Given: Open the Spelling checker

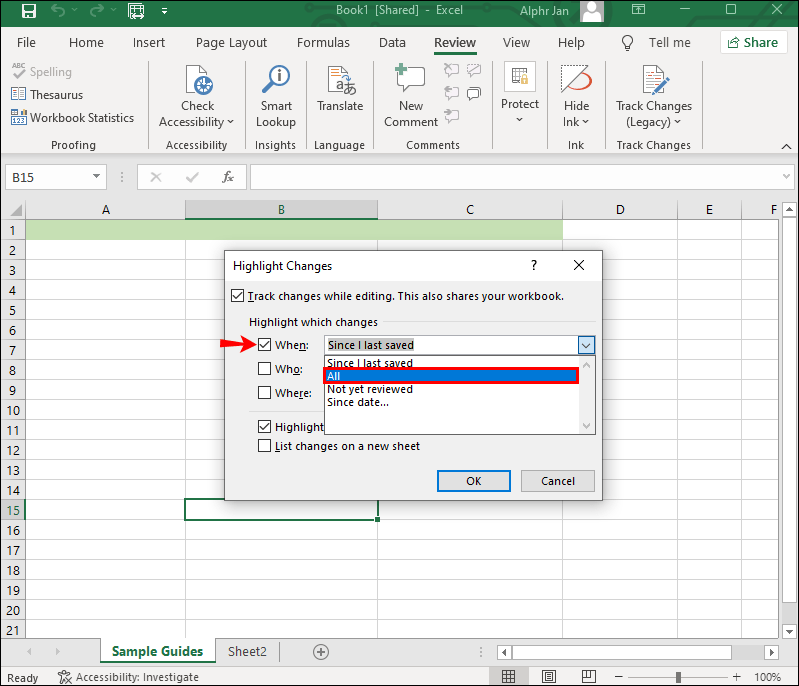Looking at the screenshot, I should point(42,72).
